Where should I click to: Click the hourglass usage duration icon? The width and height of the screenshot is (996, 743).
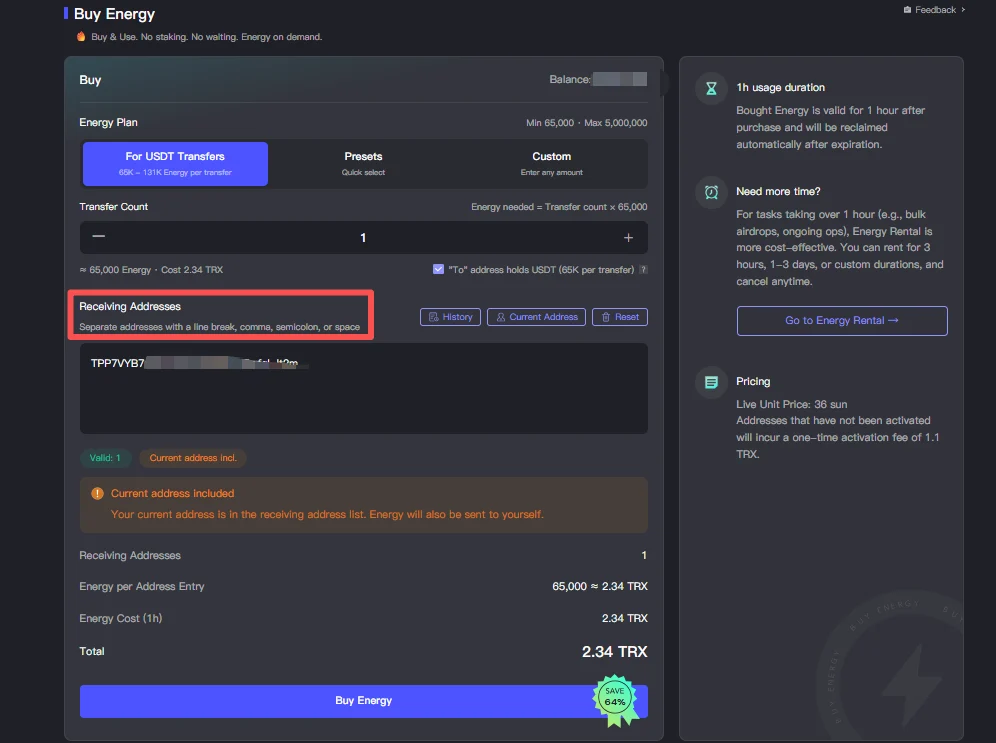pos(711,88)
